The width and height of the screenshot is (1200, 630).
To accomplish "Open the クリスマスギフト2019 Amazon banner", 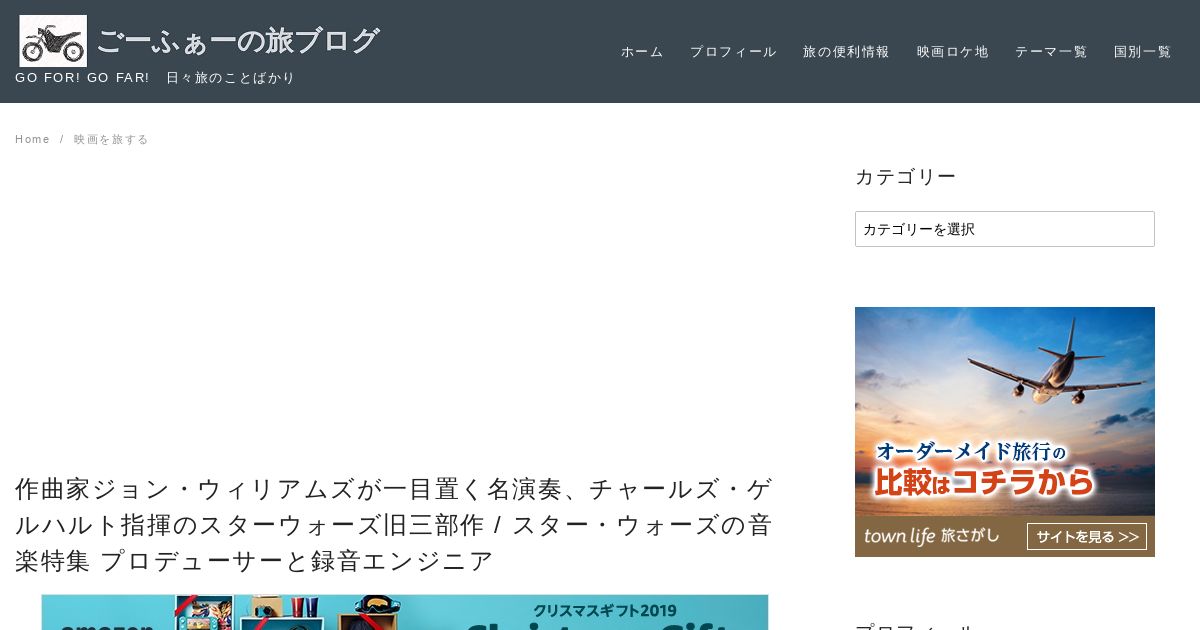I will 405,612.
